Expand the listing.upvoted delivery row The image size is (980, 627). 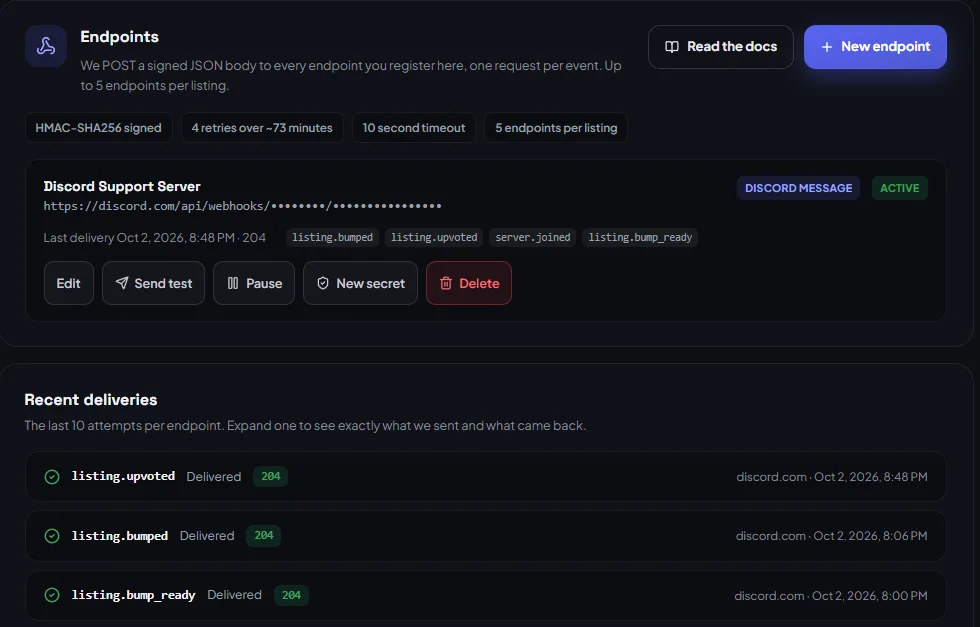(486, 476)
